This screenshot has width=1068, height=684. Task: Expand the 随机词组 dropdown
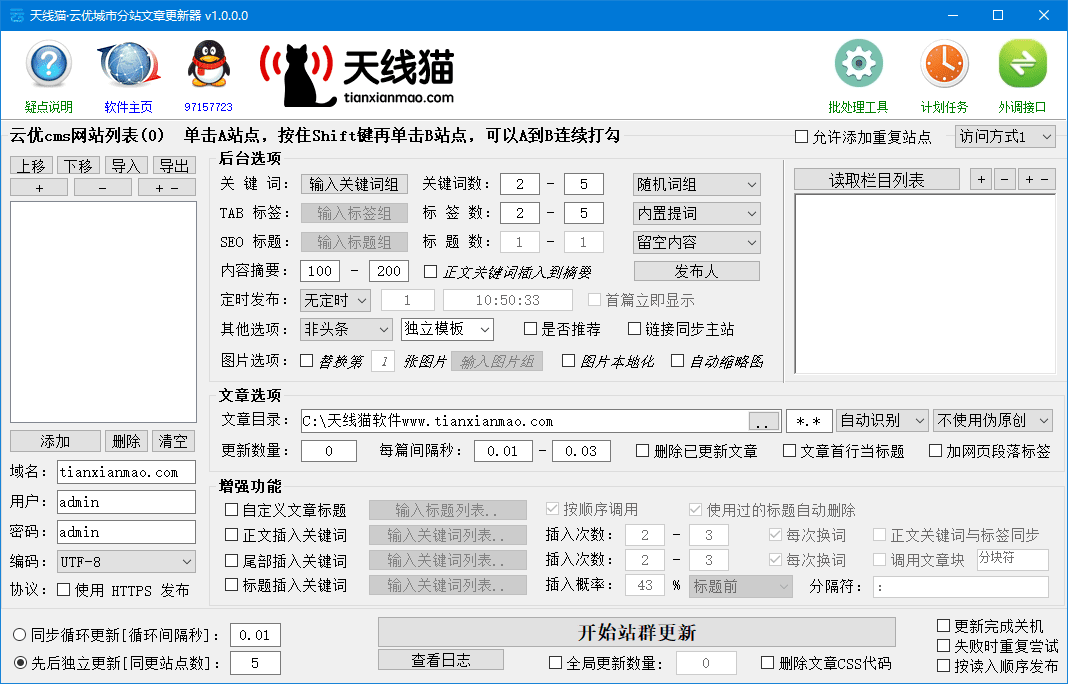[697, 185]
